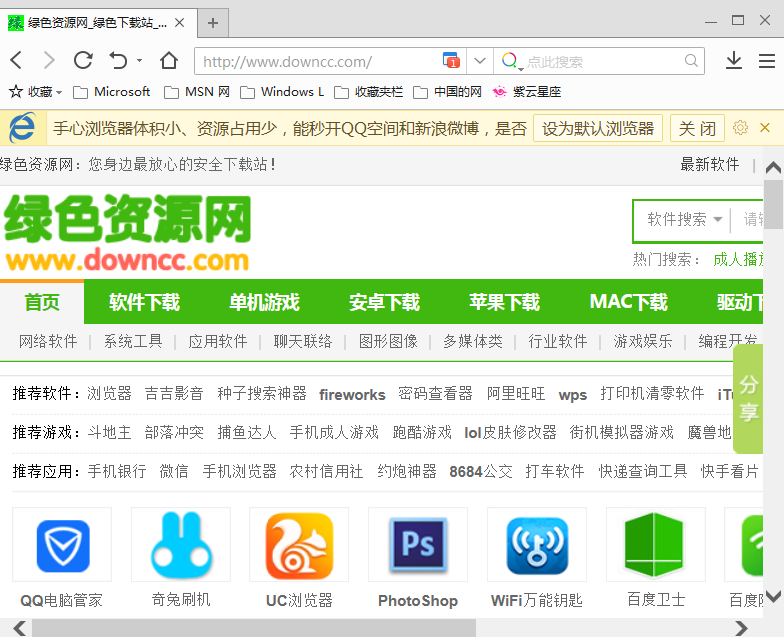Viewport: 784px width, 637px height.
Task: Click the undo closed tab icon
Action: point(118,60)
